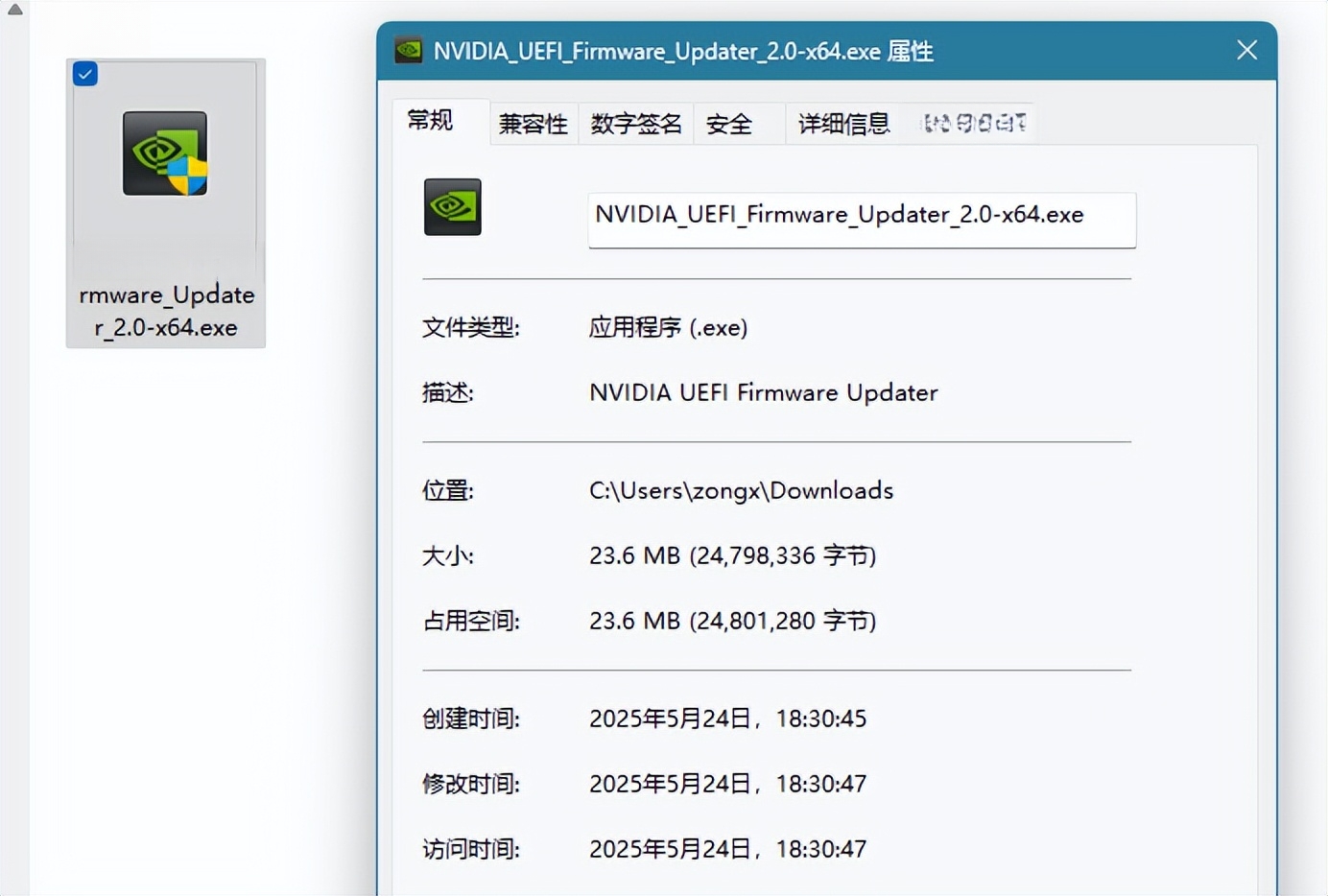Click the description NVIDIA UEFI Firmware Updater
The width and height of the screenshot is (1328, 896).
[764, 392]
